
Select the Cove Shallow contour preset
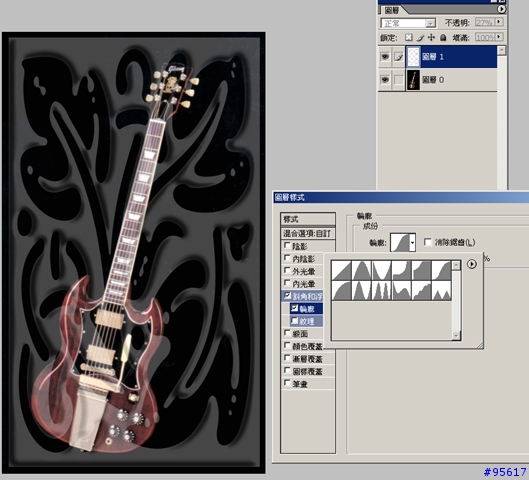point(421,270)
